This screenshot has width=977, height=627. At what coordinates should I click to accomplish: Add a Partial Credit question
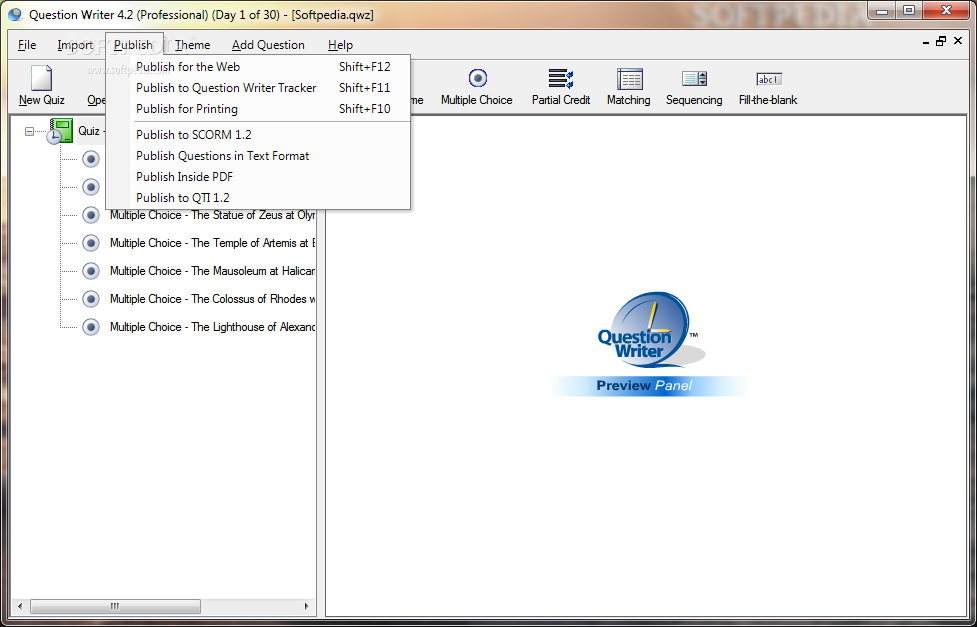[x=561, y=85]
